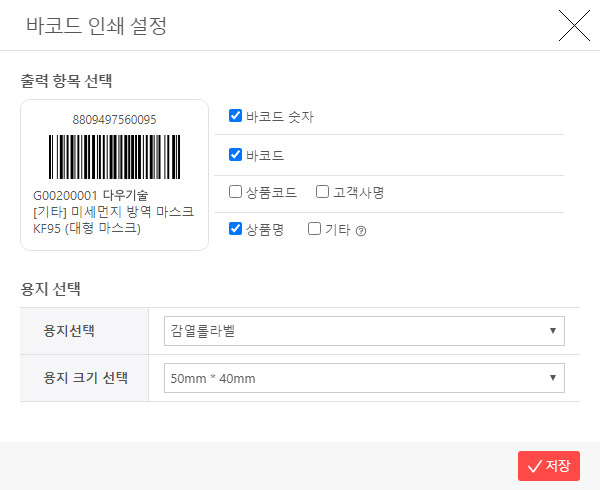The height and width of the screenshot is (490, 600).
Task: Click the help icon next to 기타
Action: pos(361,230)
